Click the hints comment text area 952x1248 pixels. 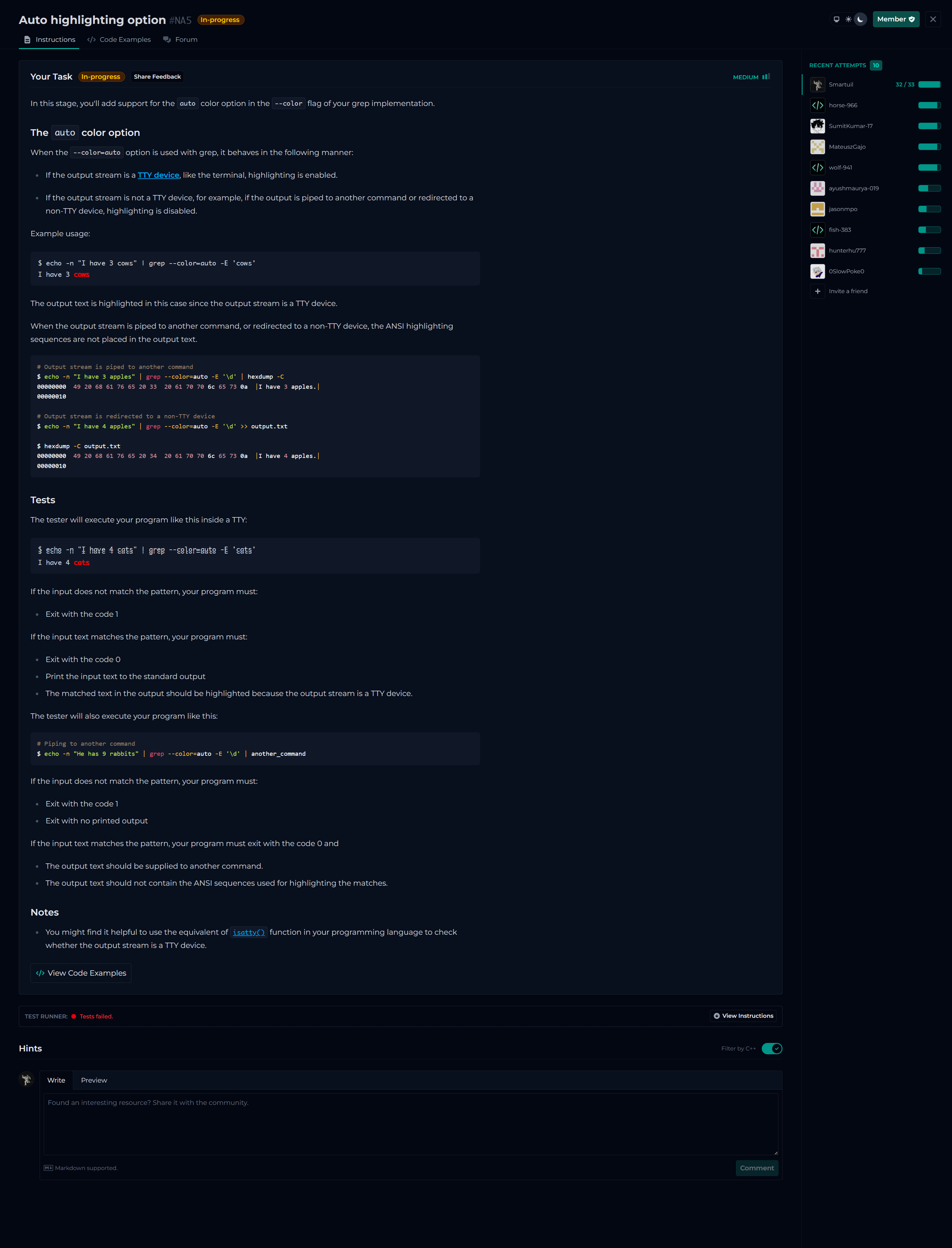click(410, 1124)
